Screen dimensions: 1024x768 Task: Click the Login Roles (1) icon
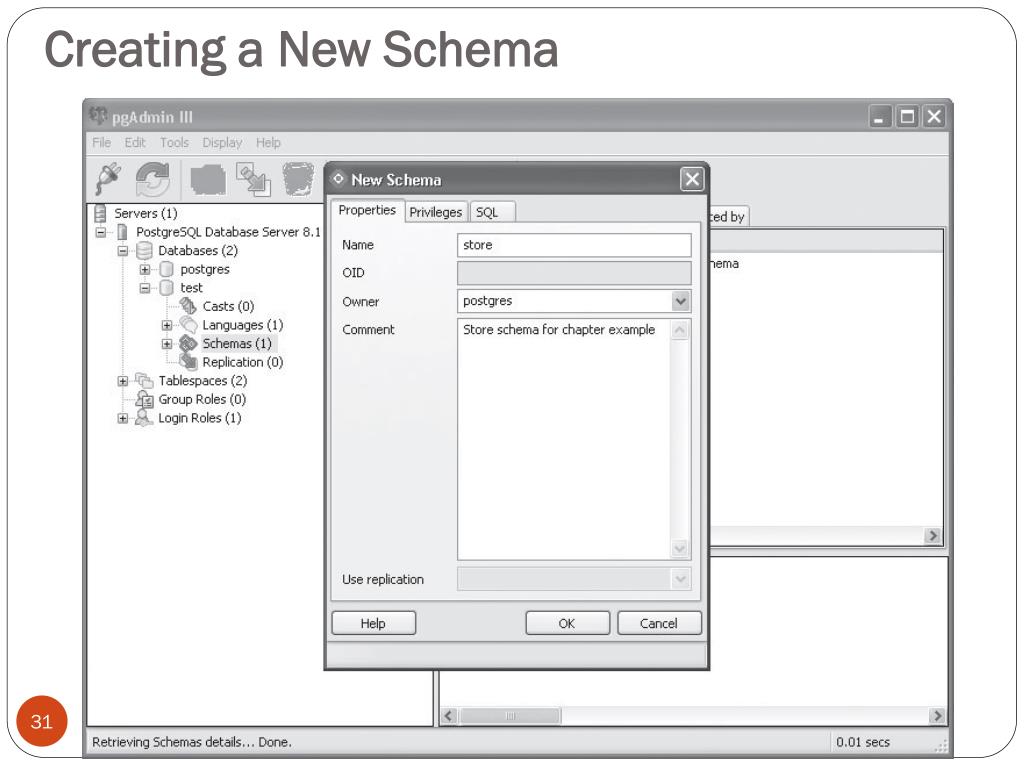[144, 418]
